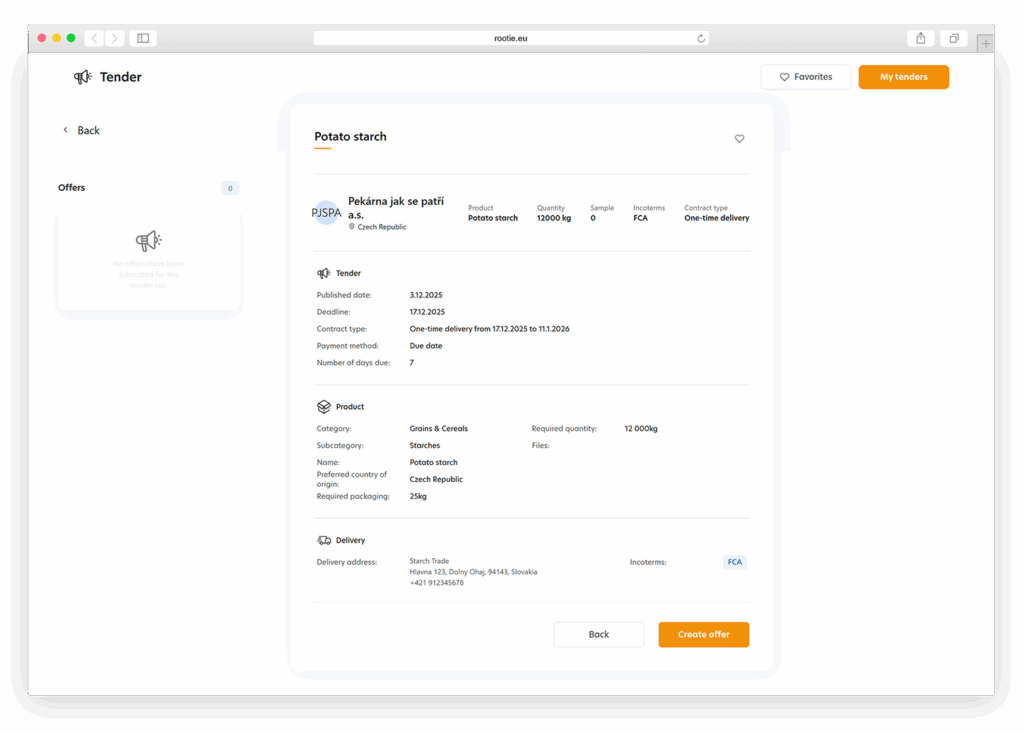Image resolution: width=1024 pixels, height=734 pixels.
Task: Show all tabs overview
Action: [x=954, y=38]
